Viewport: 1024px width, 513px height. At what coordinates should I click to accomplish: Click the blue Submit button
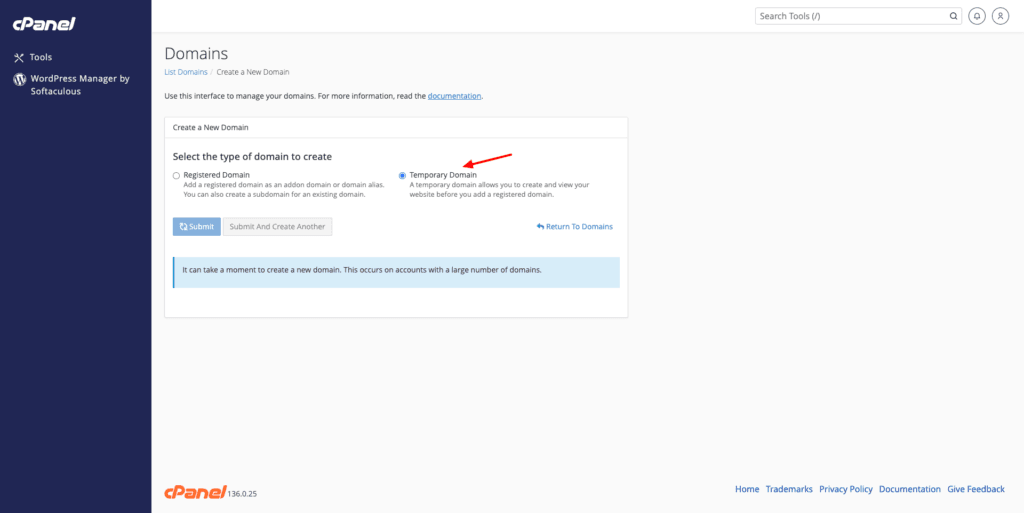[197, 226]
